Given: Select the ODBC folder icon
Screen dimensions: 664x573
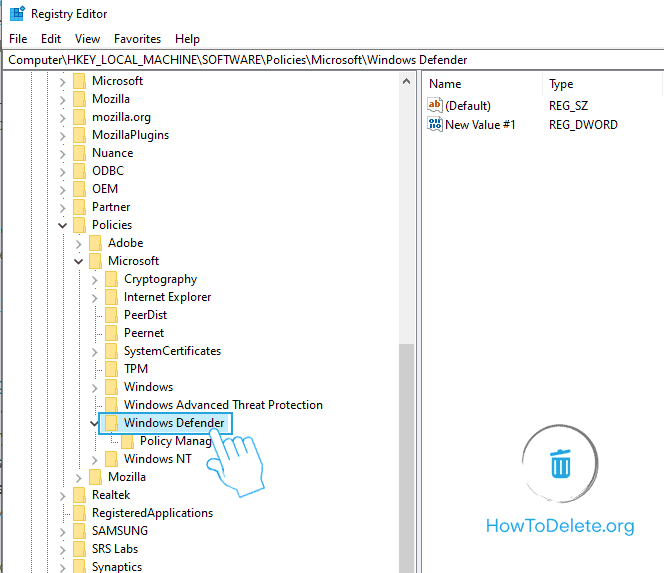Looking at the screenshot, I should coord(80,171).
